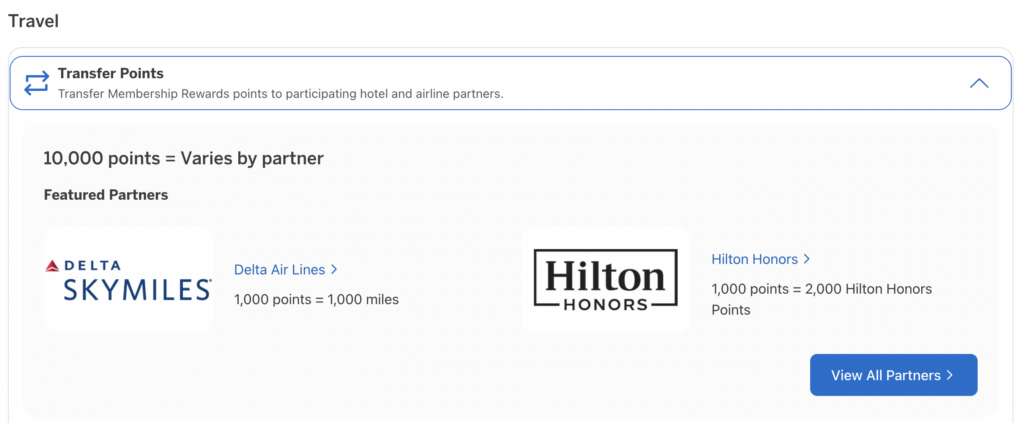Click the Delta SkyMiles logo
Screen dimensions: 1024x423
pyautogui.click(x=128, y=280)
